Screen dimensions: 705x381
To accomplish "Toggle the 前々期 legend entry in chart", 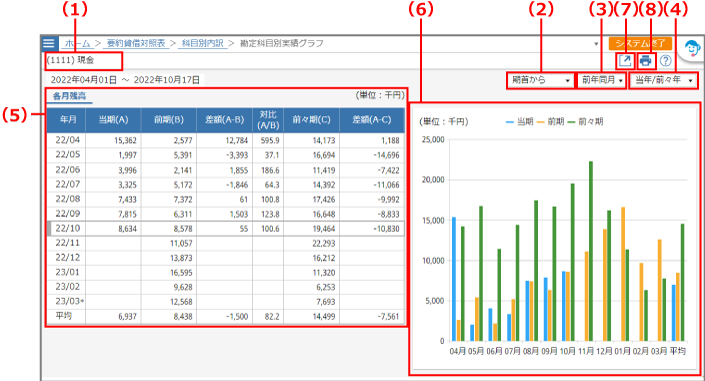I will [x=585, y=121].
